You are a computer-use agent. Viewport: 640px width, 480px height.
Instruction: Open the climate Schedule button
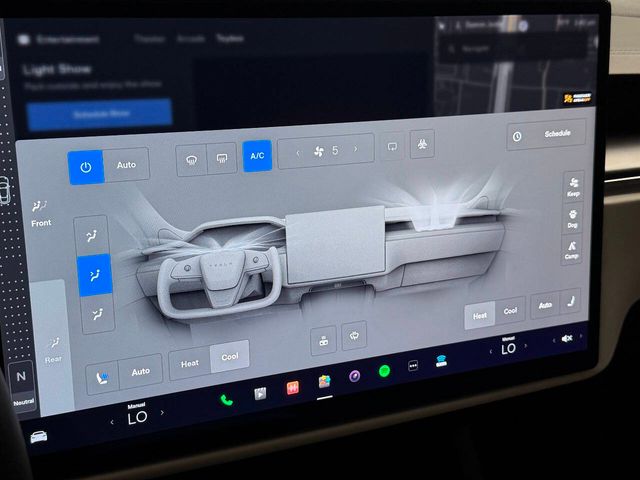click(546, 134)
